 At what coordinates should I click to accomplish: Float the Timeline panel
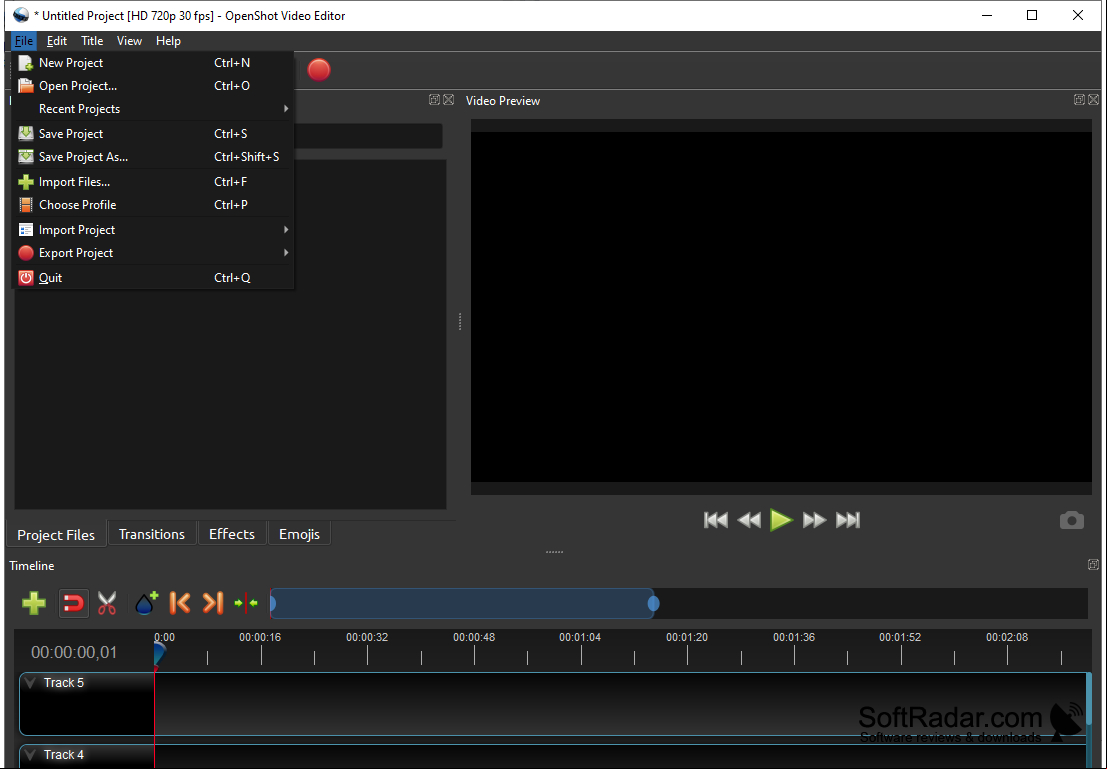pos(1094,565)
